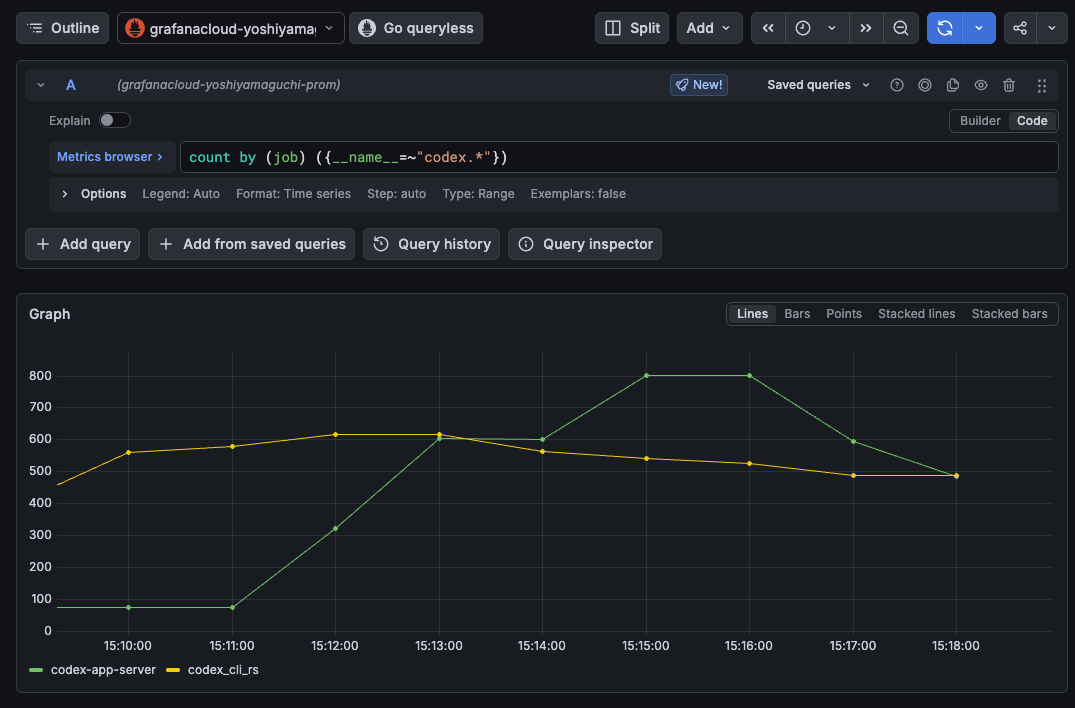The image size is (1075, 708).
Task: Shift time range forwards
Action: point(866,28)
